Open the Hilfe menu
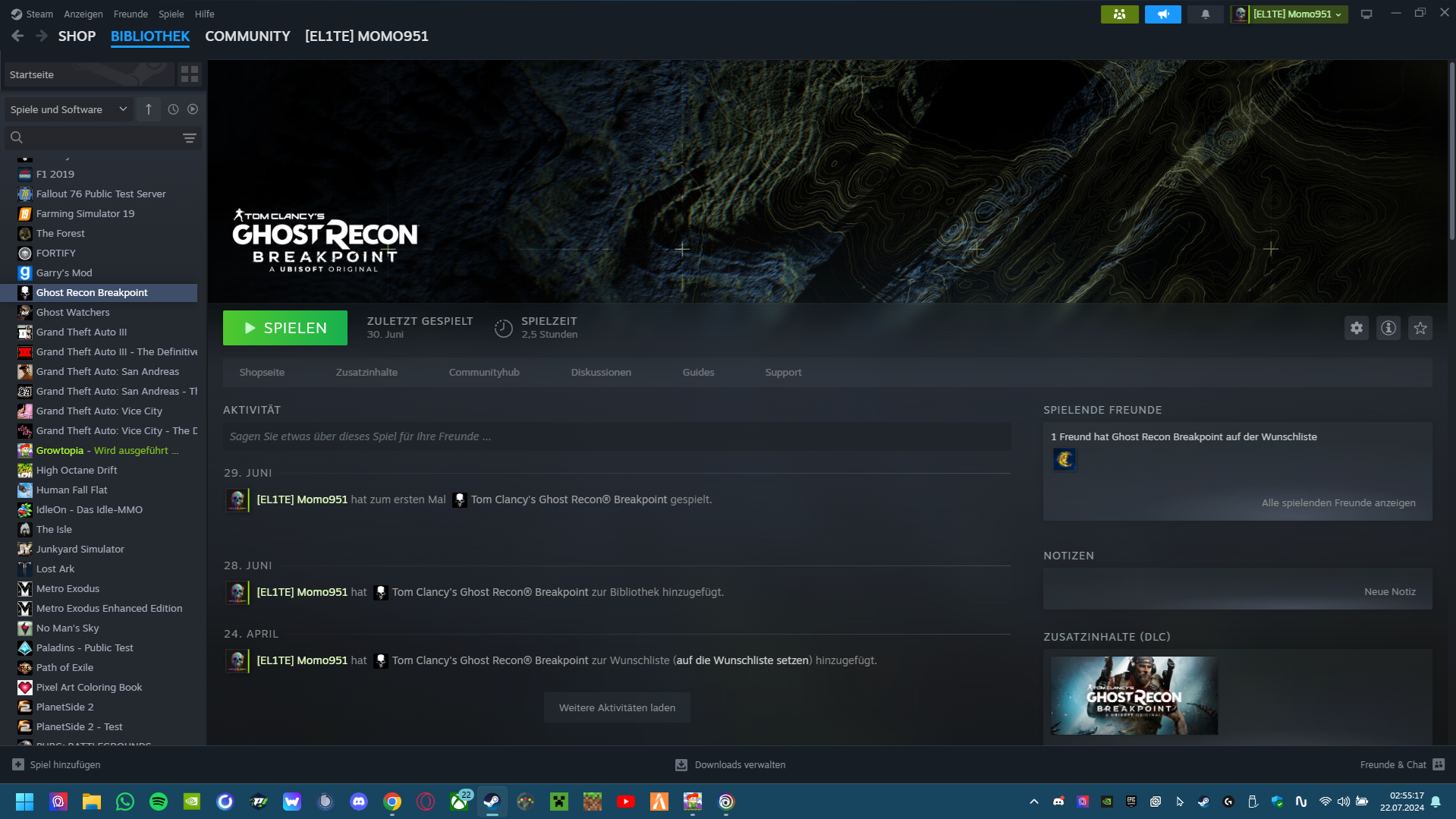The width and height of the screenshot is (1456, 819). tap(204, 14)
